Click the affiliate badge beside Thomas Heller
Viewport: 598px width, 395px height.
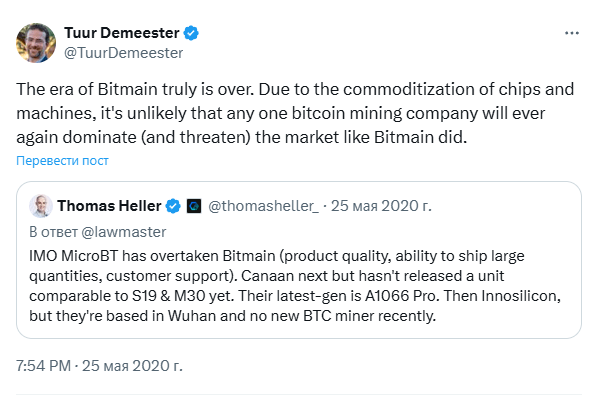click(x=194, y=206)
